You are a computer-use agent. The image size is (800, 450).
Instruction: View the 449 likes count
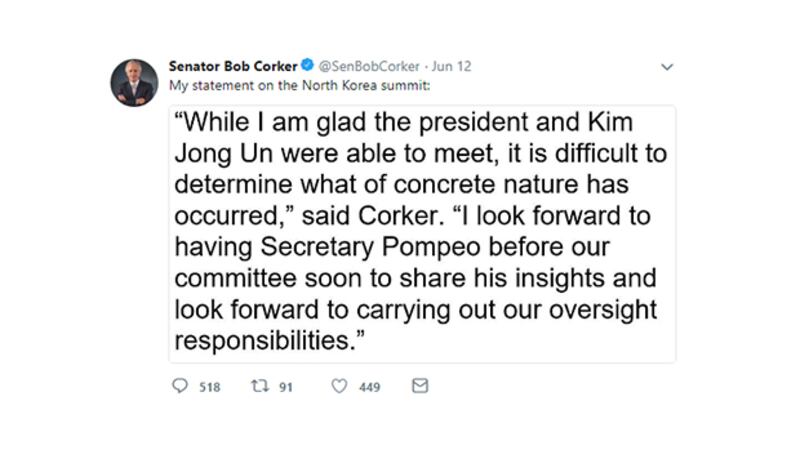pos(369,387)
